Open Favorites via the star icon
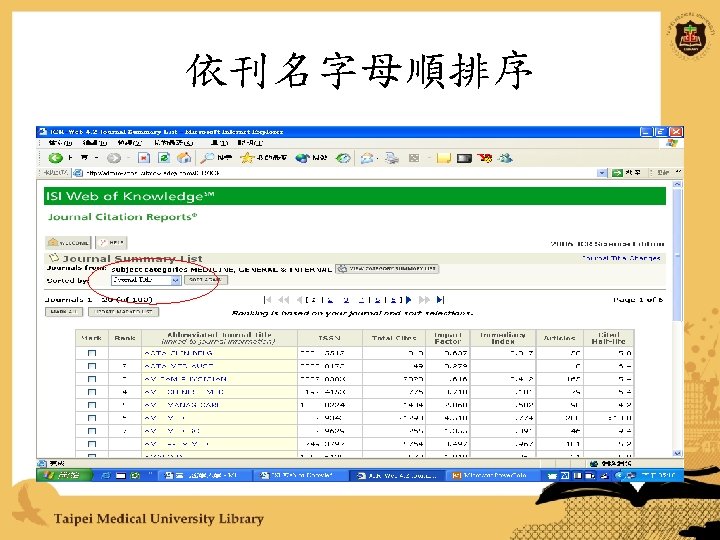 coord(247,158)
